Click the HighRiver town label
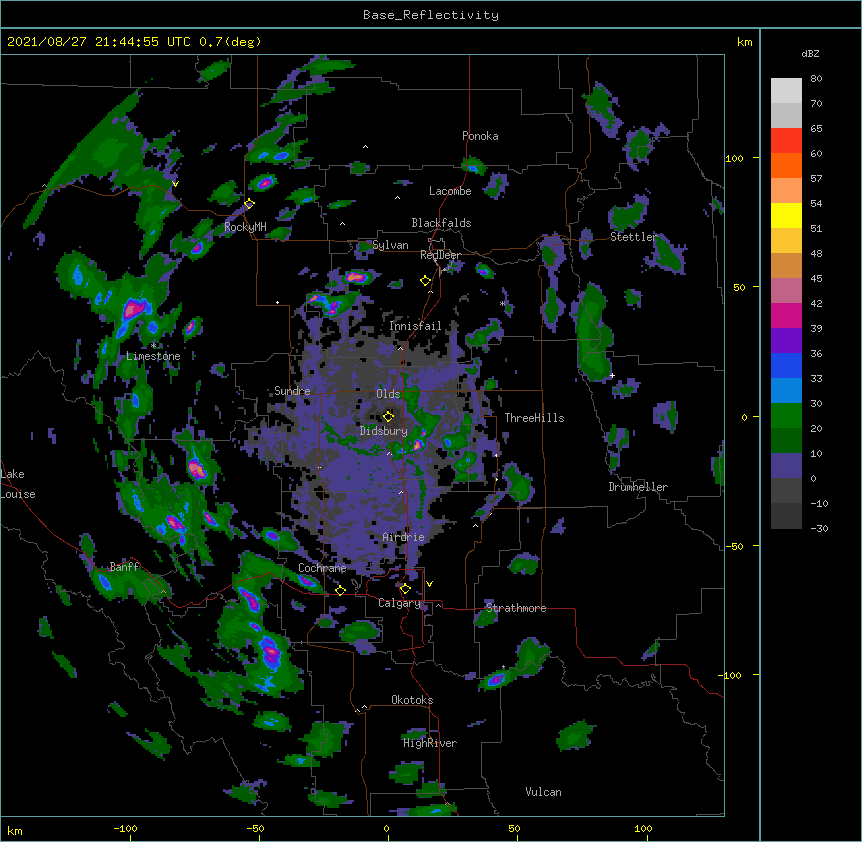Viewport: 862px width, 842px height. [430, 743]
